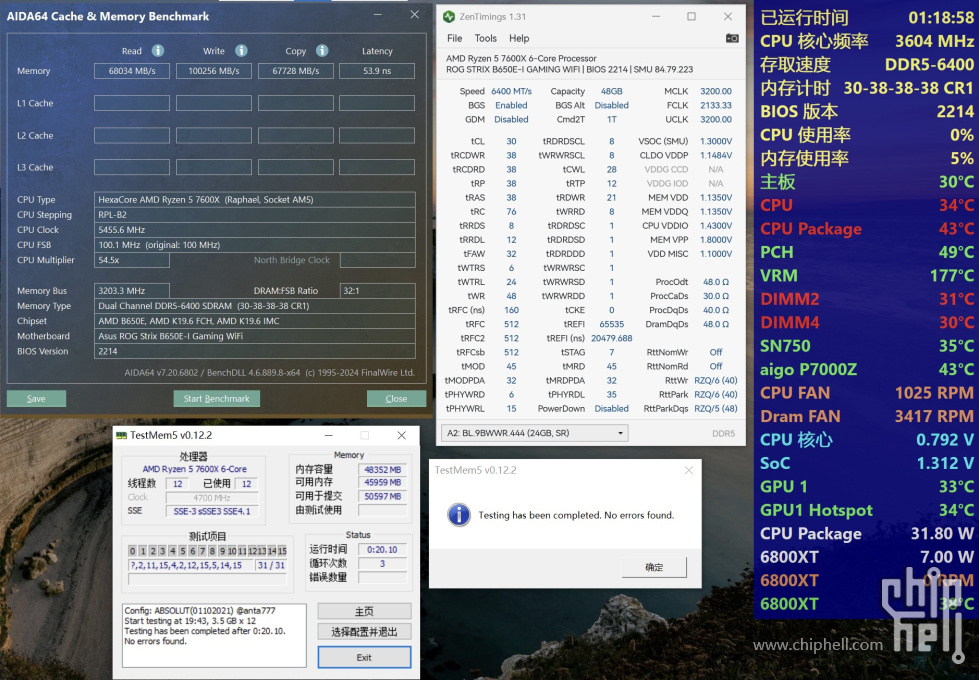Screen dimensions: 979x680
Task: Click the Memory Read value 68034 MB/s
Action: click(x=132, y=71)
